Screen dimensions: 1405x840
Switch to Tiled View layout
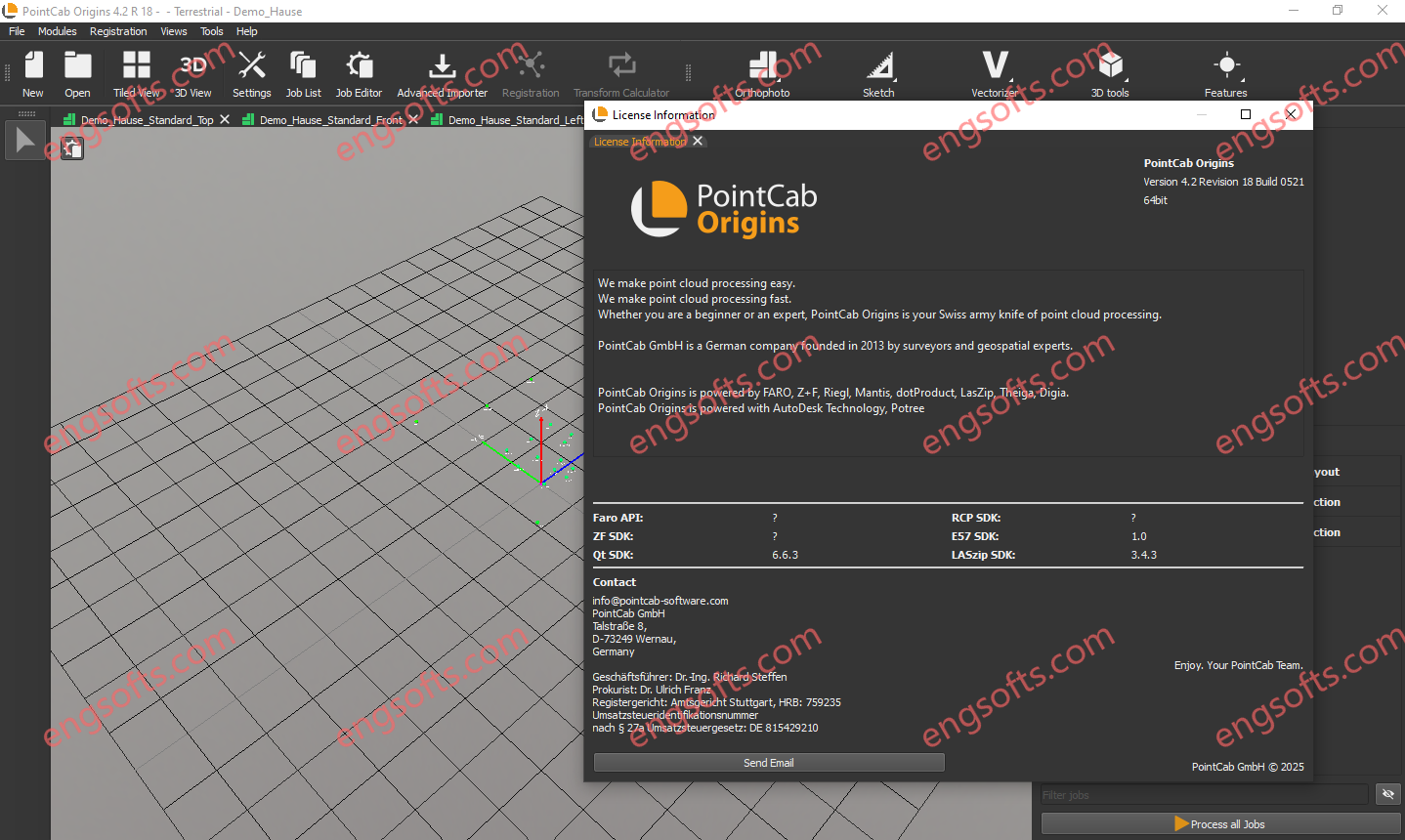click(137, 73)
